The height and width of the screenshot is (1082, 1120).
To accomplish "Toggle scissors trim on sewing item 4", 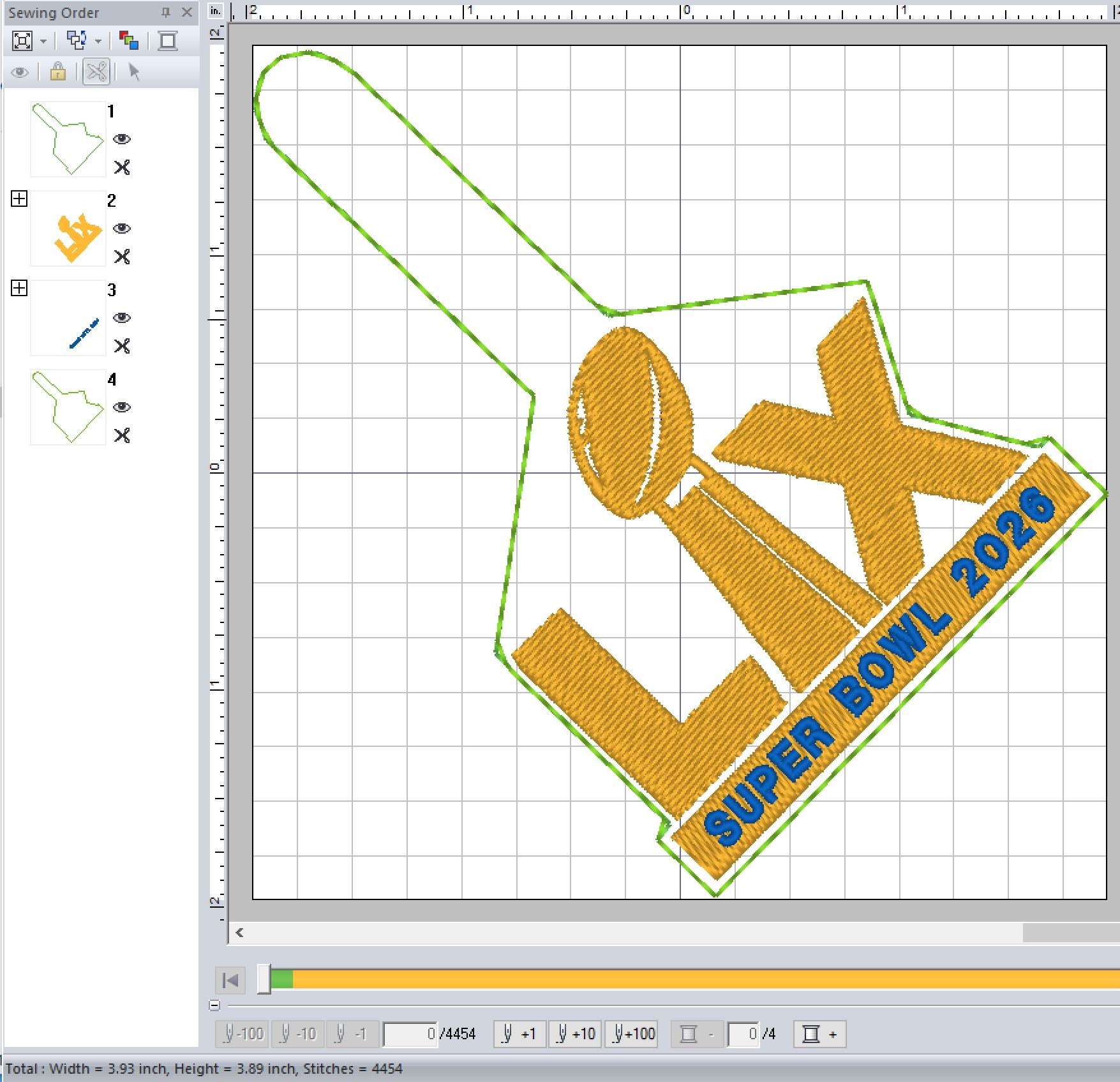I will [122, 435].
